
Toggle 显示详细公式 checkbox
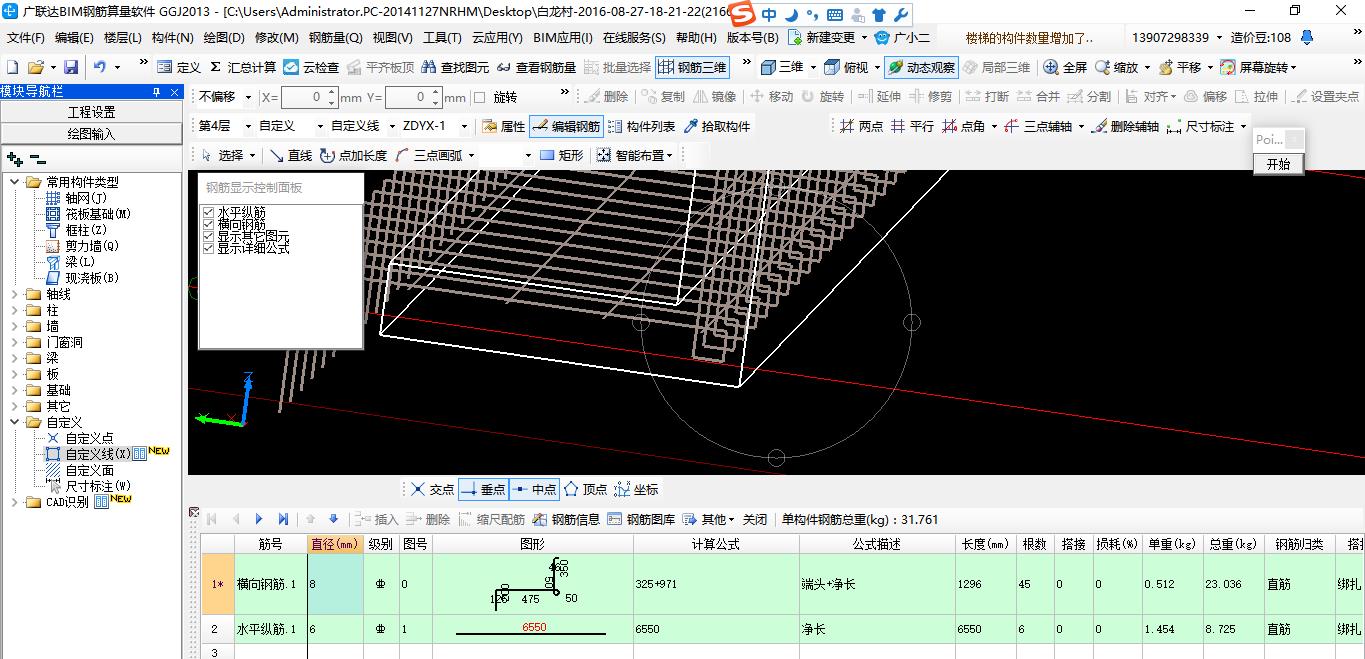pyautogui.click(x=208, y=248)
